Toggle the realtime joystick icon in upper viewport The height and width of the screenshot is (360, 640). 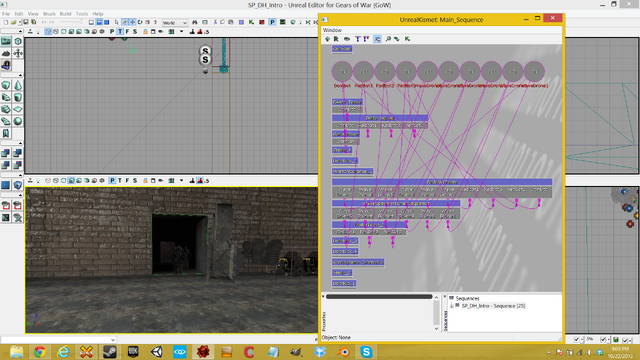[x=30, y=31]
